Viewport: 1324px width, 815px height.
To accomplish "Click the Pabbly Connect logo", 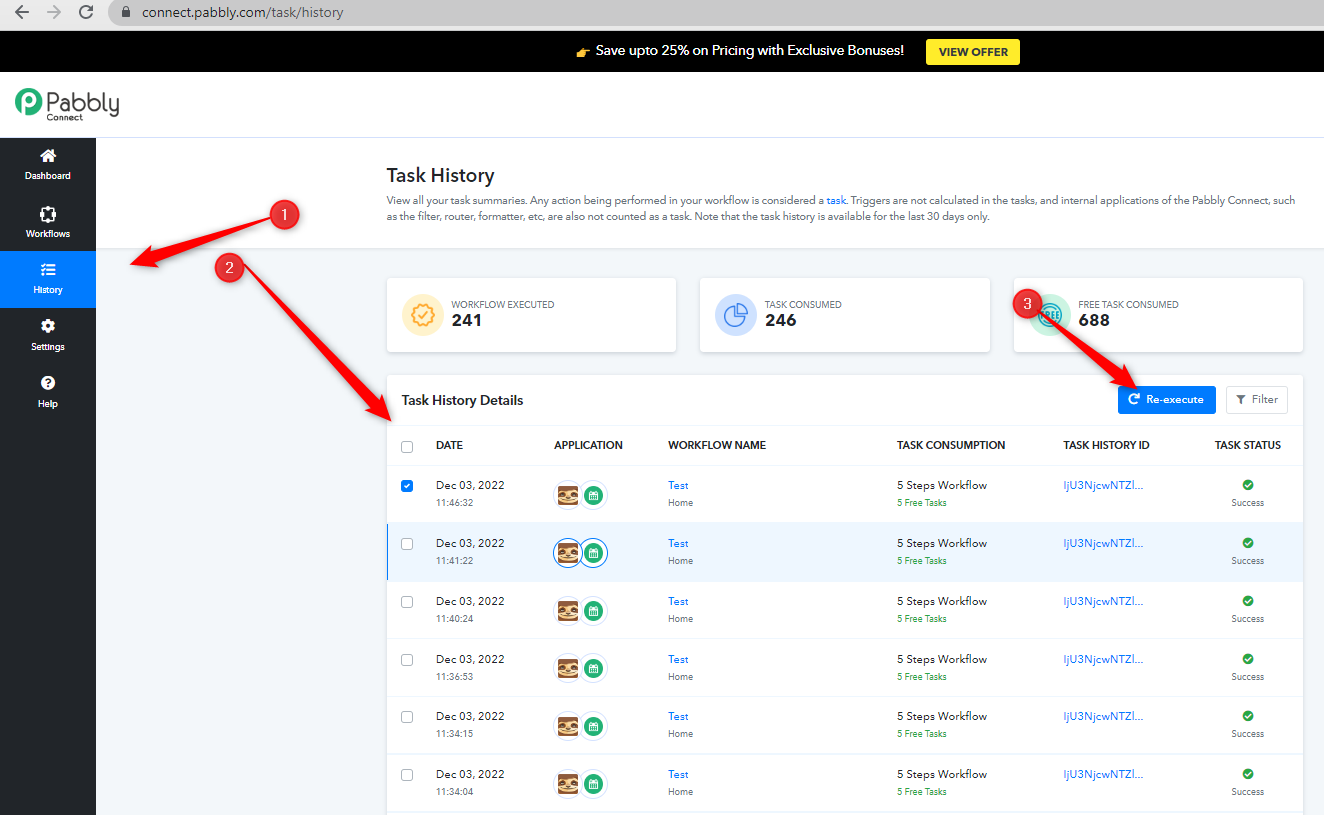I will [67, 104].
